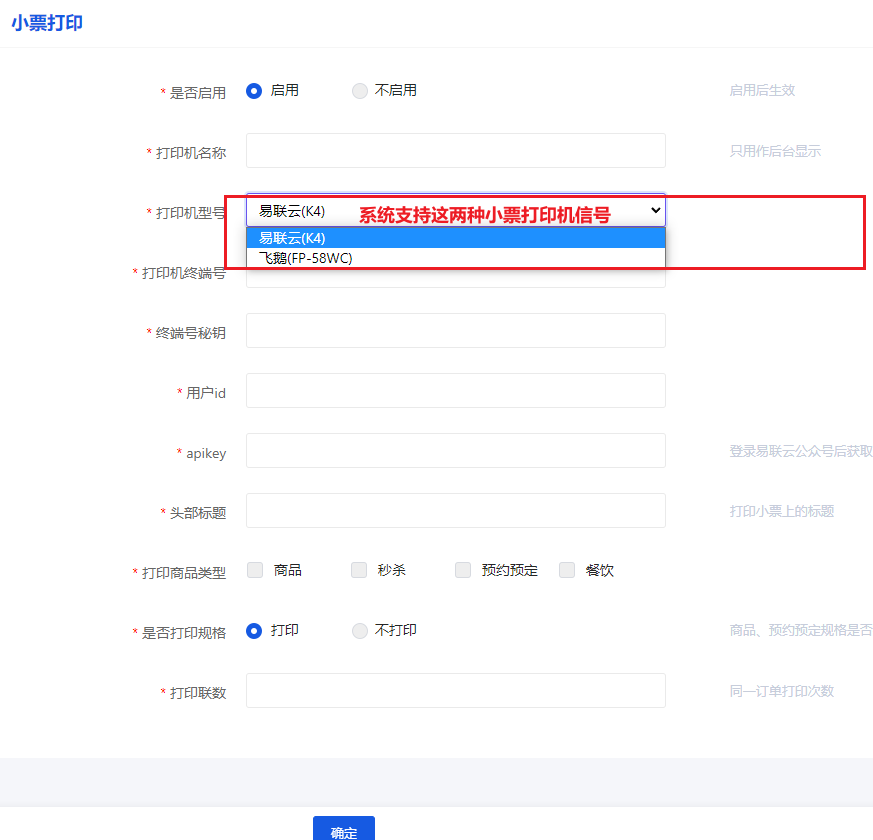Screen dimensions: 873x840
Task: Select the 打印 option for 是否打印规格
Action: tap(254, 630)
